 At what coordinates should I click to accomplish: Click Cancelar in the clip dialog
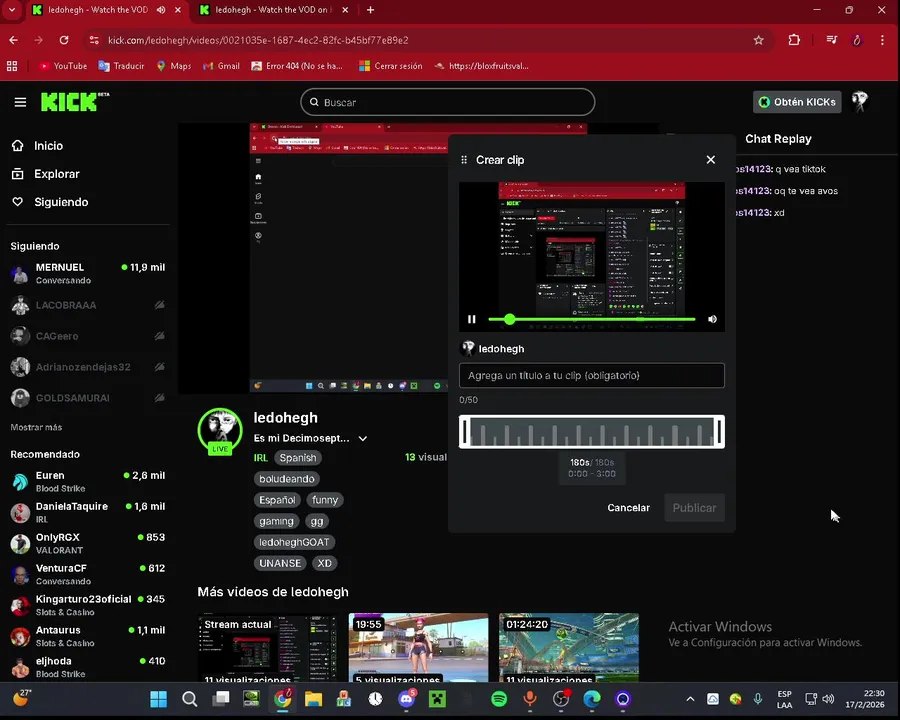(x=629, y=508)
